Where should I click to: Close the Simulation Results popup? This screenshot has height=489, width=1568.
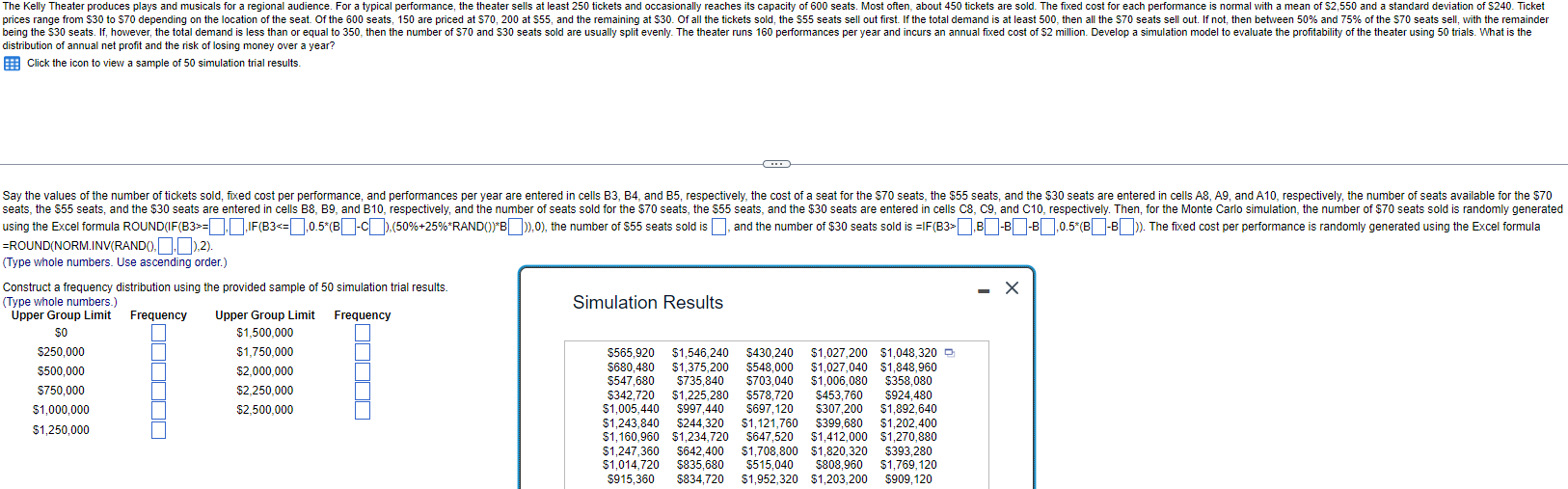tap(1012, 288)
